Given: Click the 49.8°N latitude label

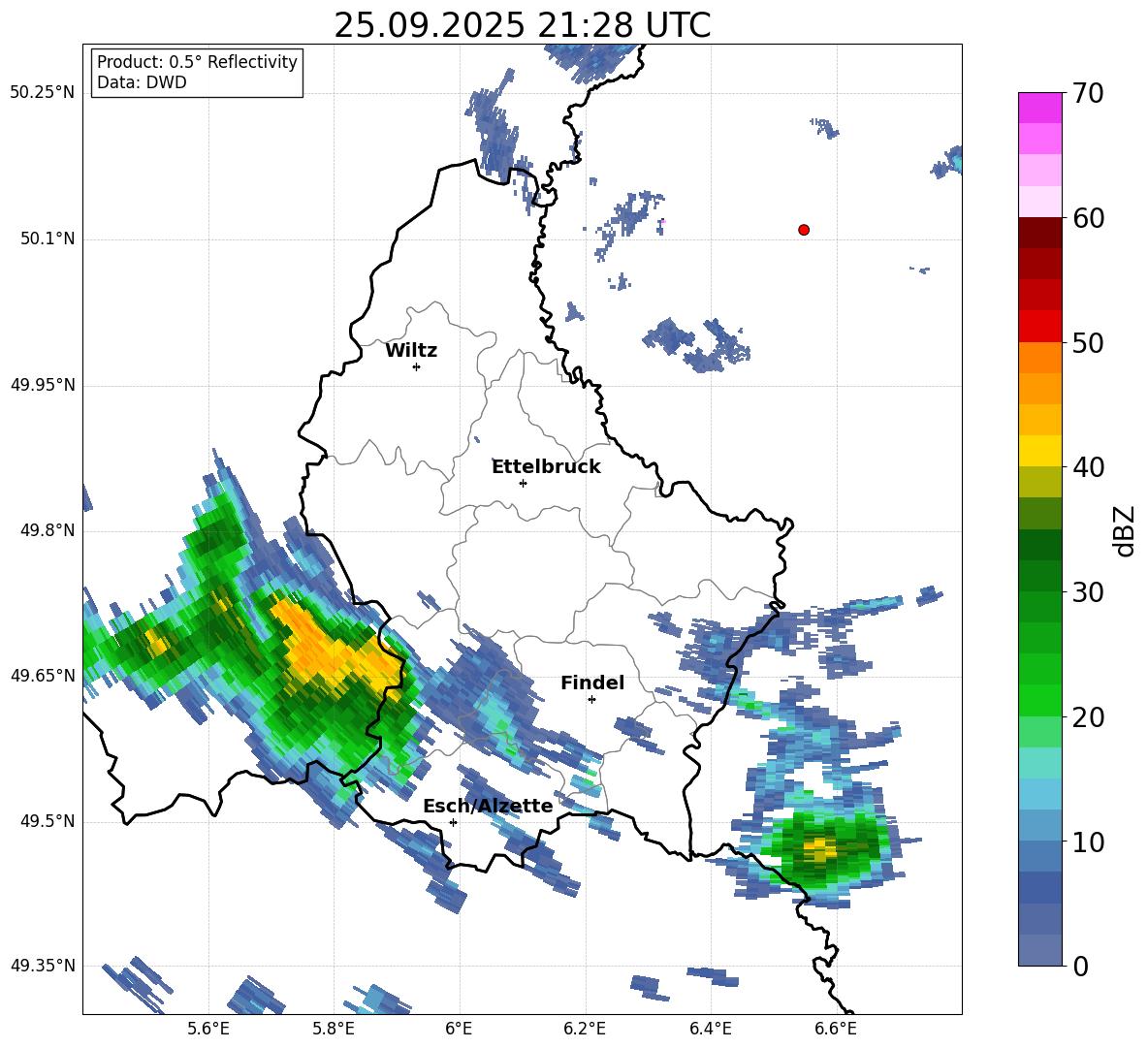Looking at the screenshot, I should (x=48, y=530).
